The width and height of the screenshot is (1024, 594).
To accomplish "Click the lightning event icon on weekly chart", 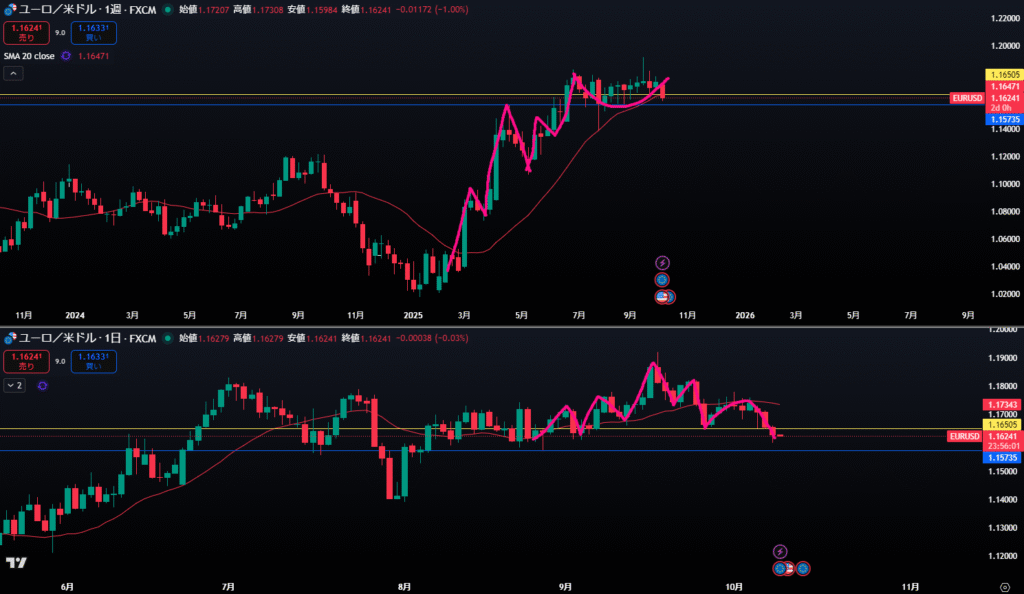I will (x=661, y=263).
